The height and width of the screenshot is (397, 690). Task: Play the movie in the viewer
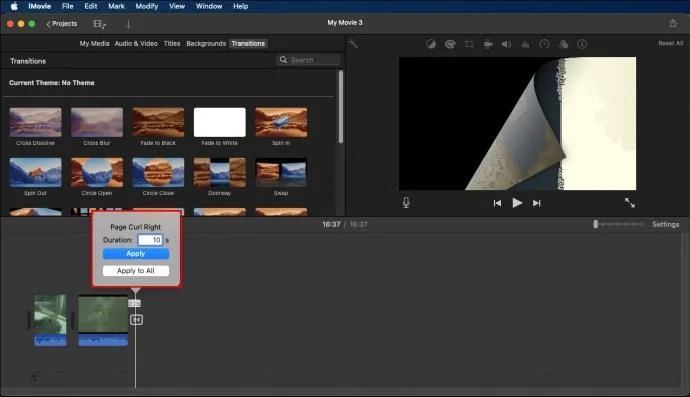point(517,203)
